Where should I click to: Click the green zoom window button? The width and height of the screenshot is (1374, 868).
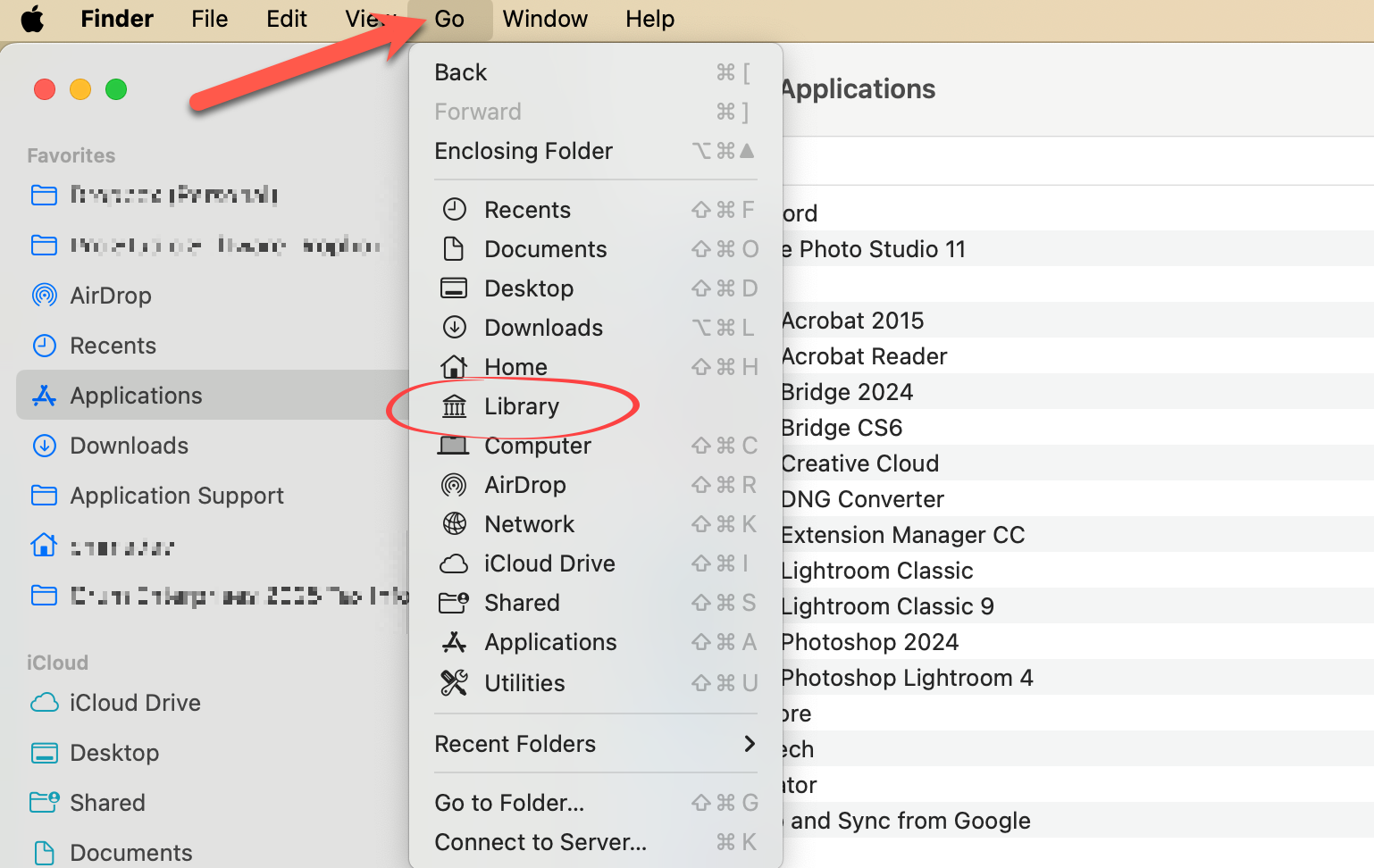coord(116,89)
